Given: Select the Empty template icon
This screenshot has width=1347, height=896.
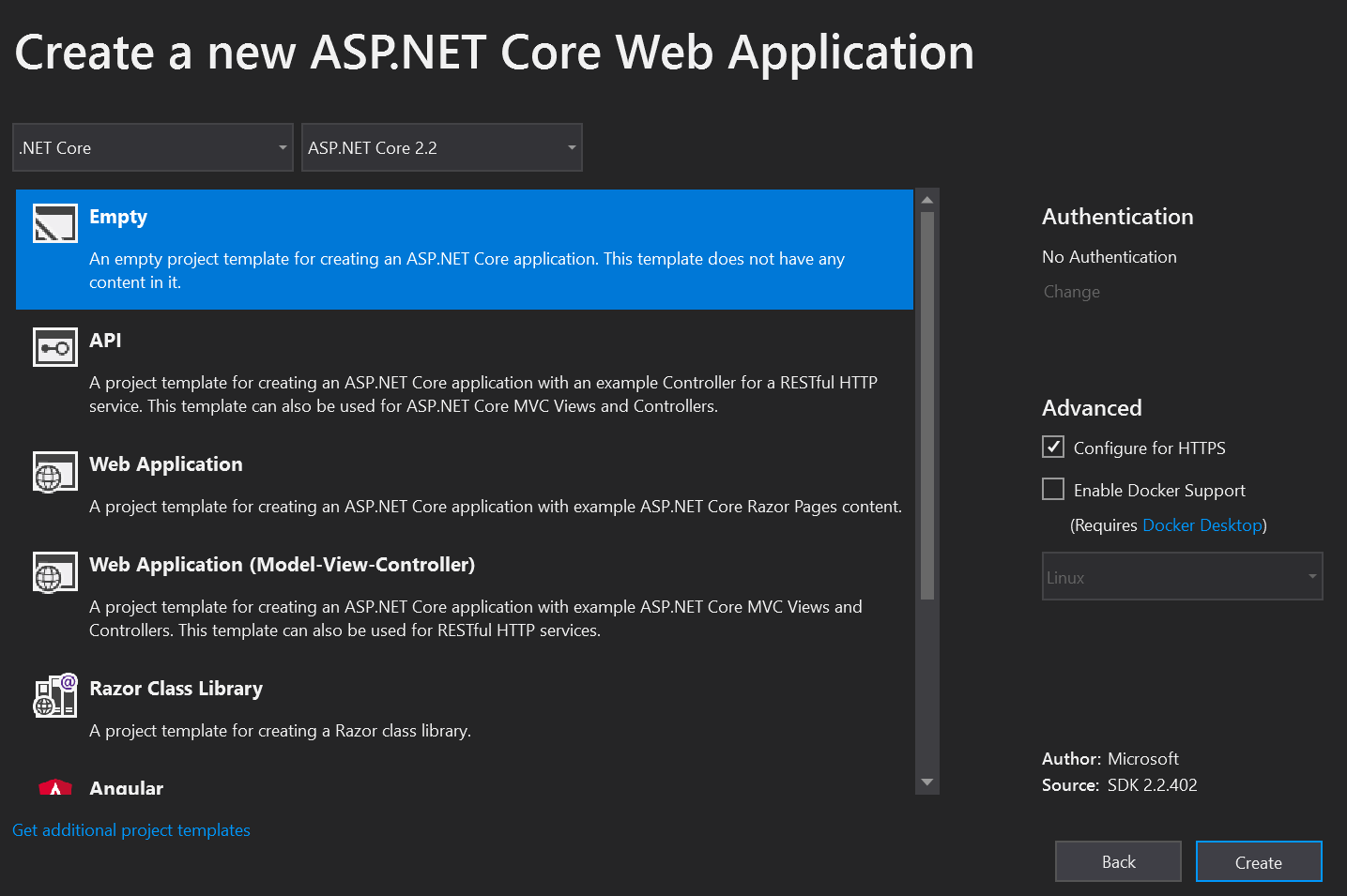Looking at the screenshot, I should point(54,223).
